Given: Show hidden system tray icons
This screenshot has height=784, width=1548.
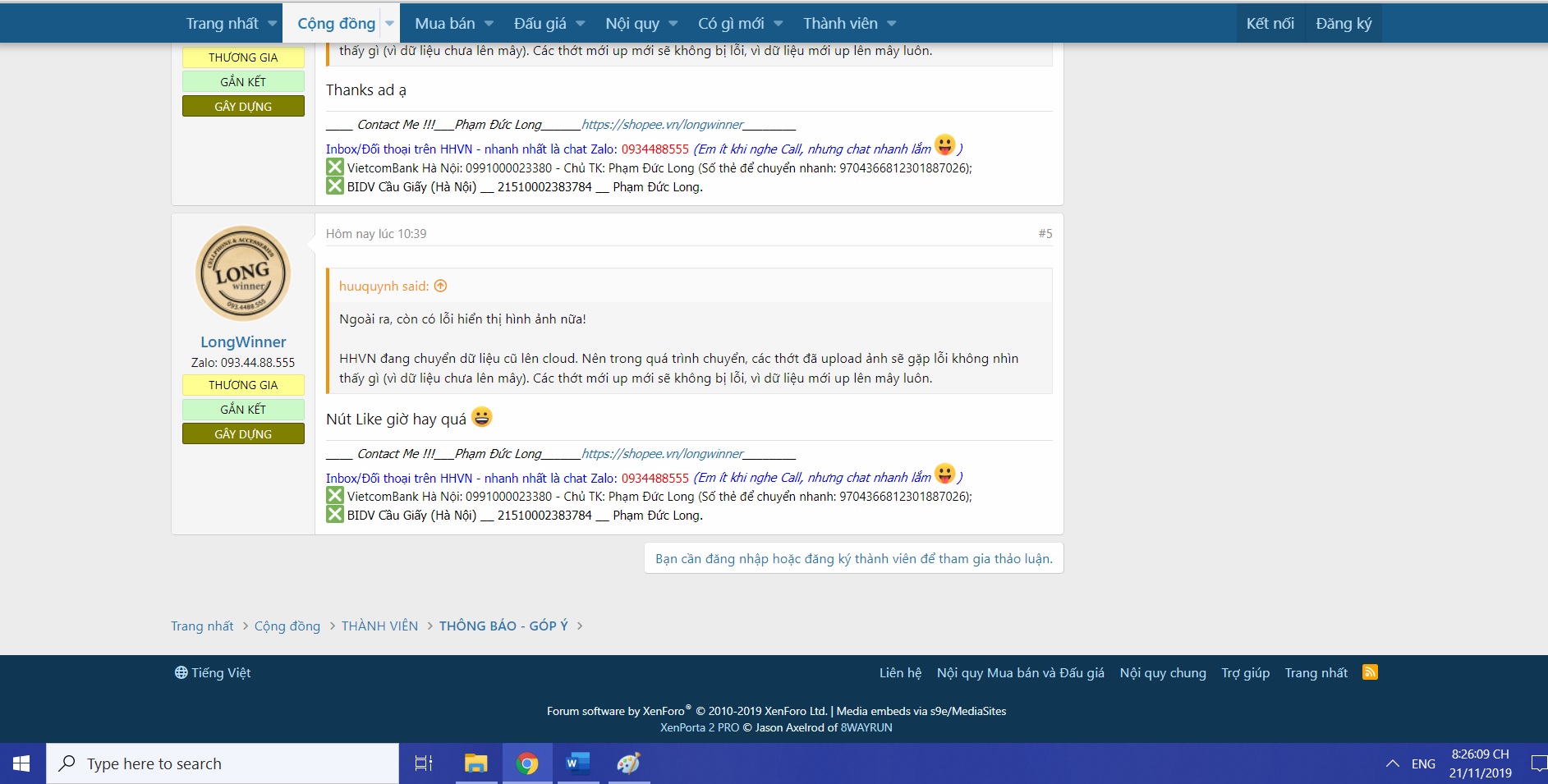Looking at the screenshot, I should [x=1392, y=763].
